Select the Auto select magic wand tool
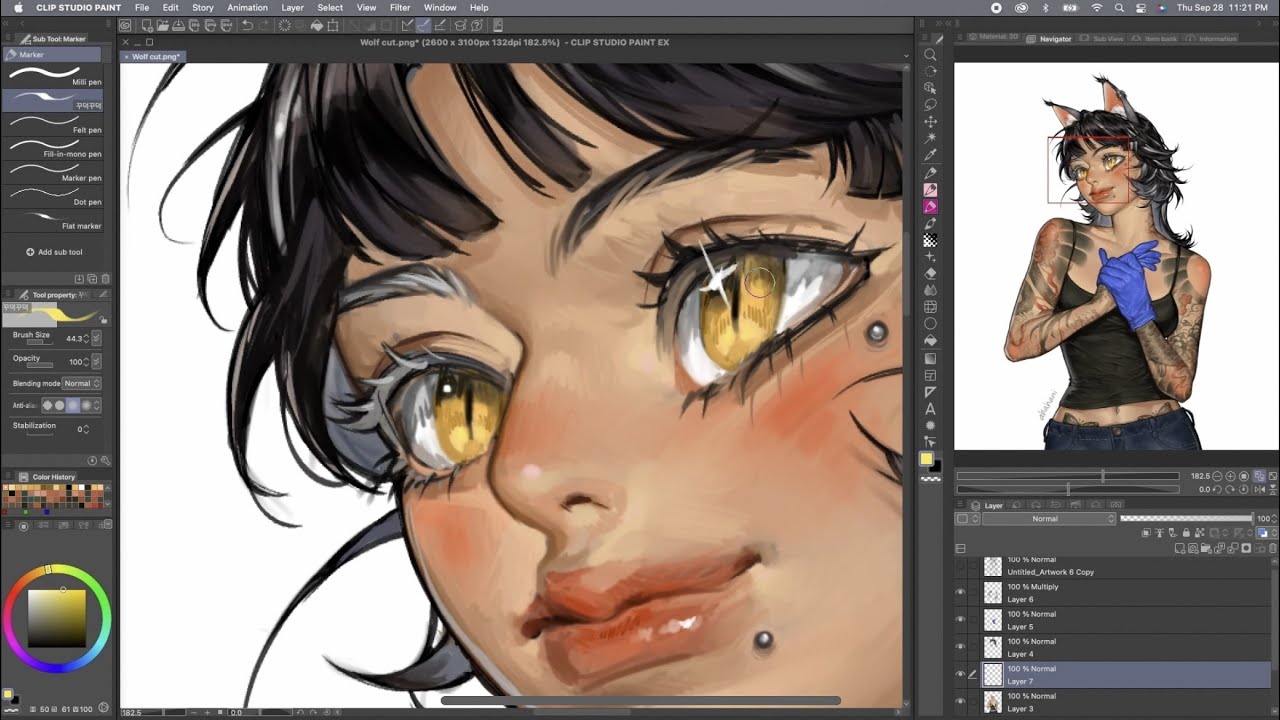Viewport: 1280px width, 720px height. (x=930, y=138)
